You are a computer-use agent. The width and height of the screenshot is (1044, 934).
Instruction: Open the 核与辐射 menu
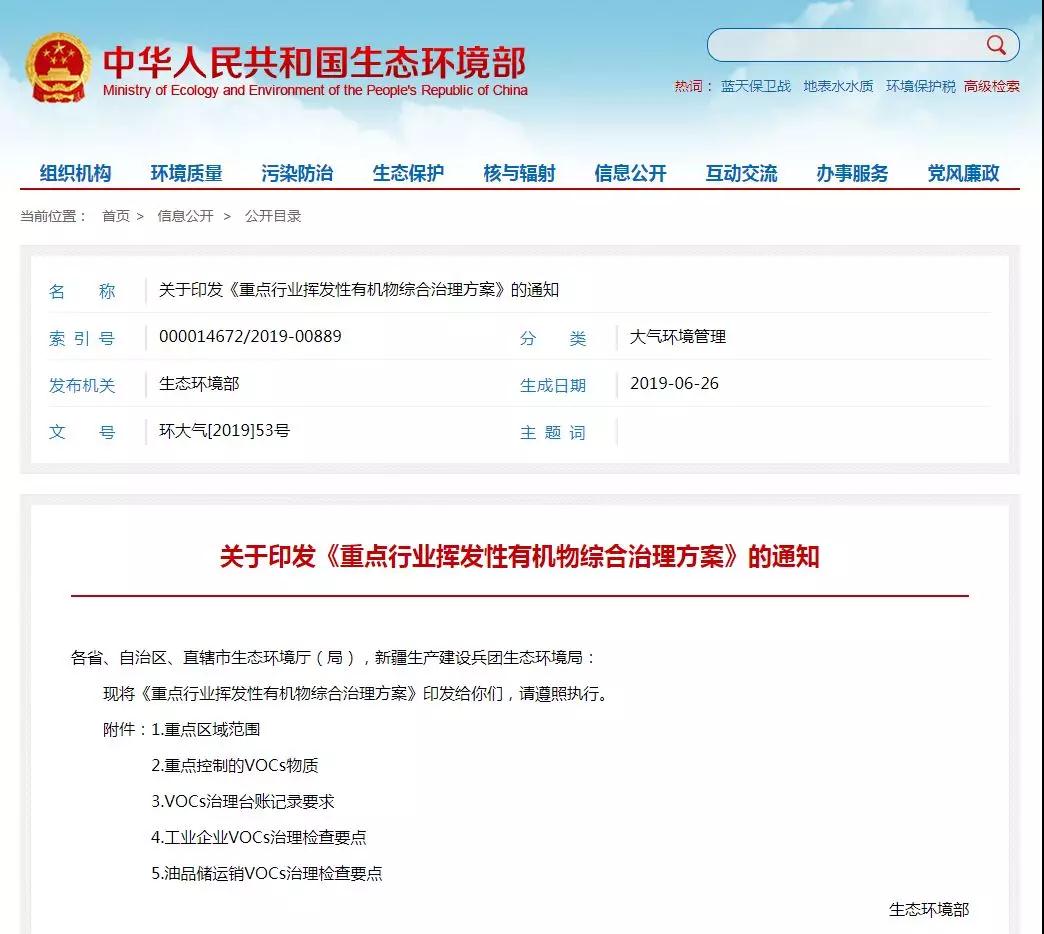click(519, 173)
